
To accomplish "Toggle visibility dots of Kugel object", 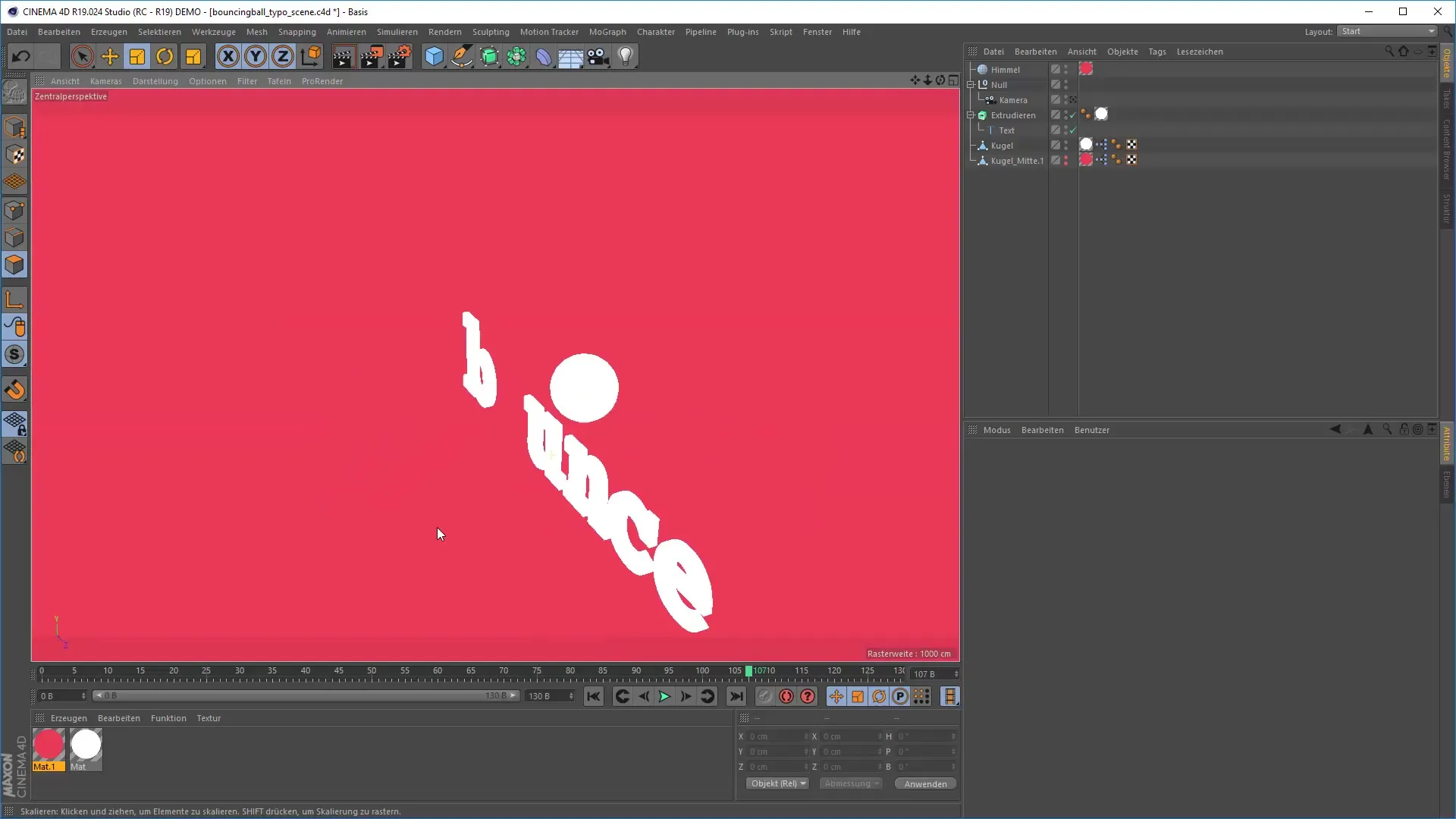I will 1065,145.
